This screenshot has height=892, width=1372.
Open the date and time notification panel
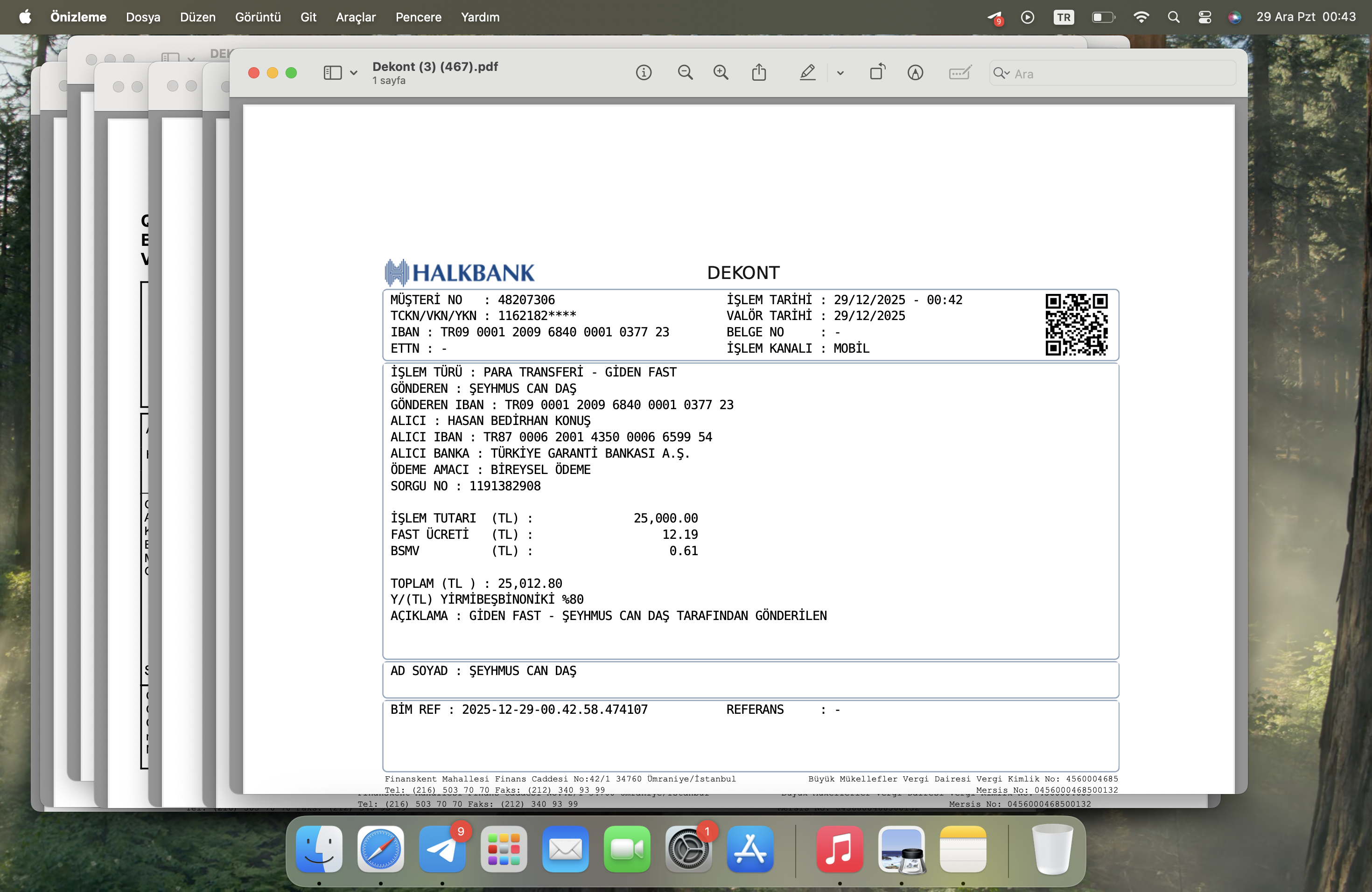point(1306,17)
